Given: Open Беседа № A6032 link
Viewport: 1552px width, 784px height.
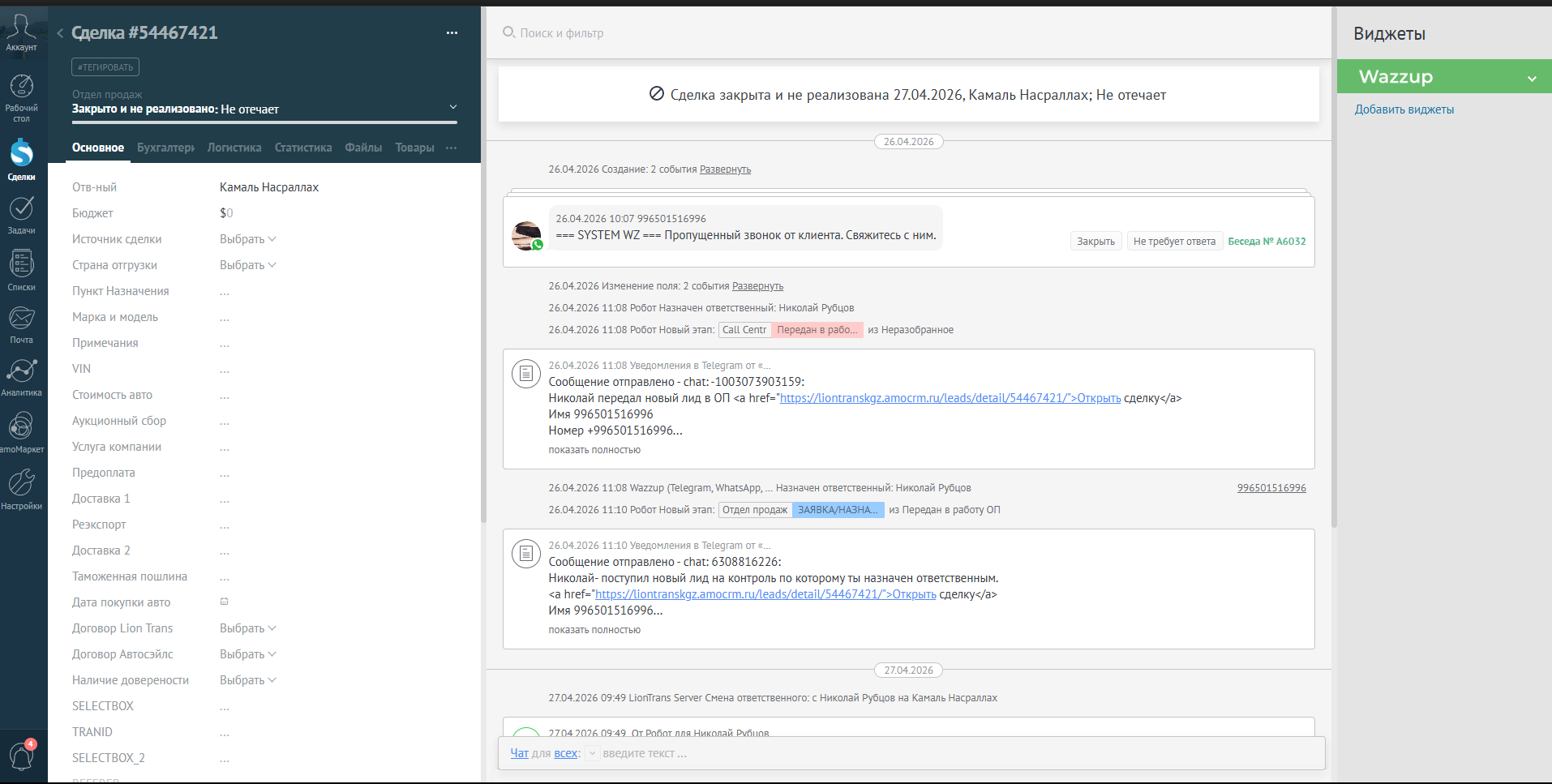Looking at the screenshot, I should [1267, 241].
